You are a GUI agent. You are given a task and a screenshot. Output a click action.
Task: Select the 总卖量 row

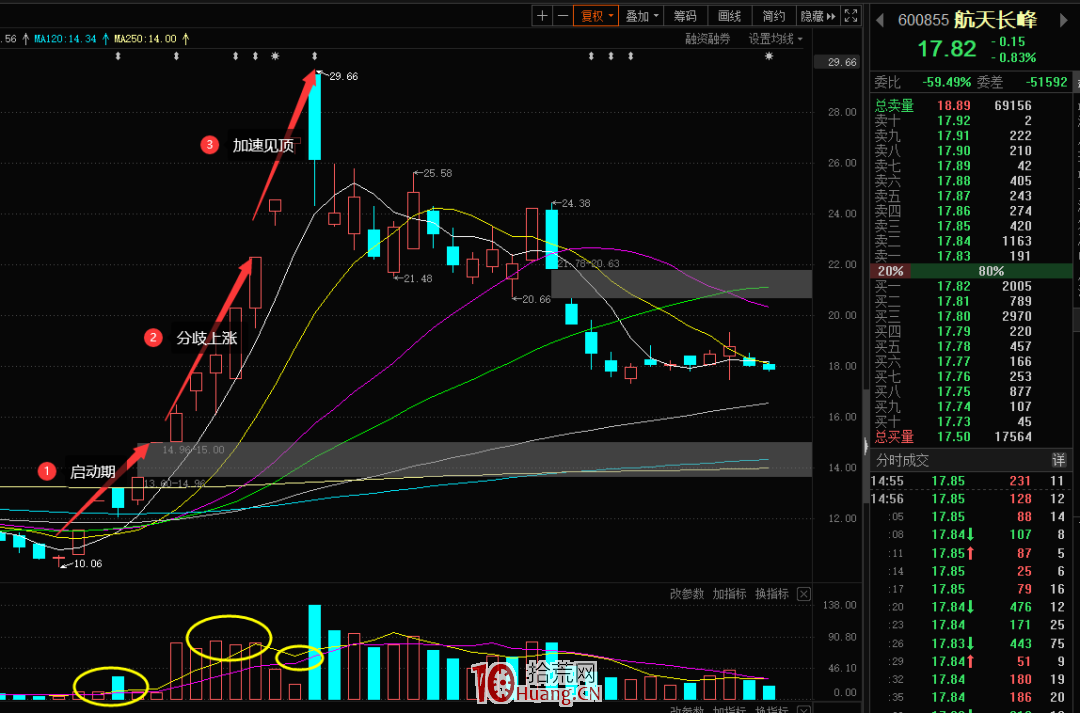pyautogui.click(x=970, y=105)
